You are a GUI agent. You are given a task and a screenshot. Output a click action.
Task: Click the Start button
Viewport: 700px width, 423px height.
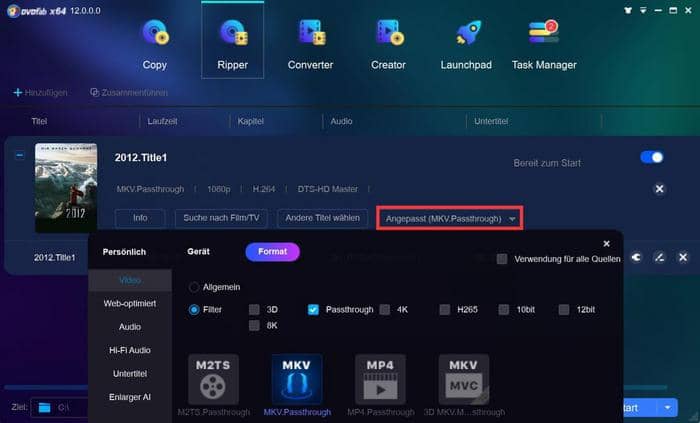[x=639, y=408]
